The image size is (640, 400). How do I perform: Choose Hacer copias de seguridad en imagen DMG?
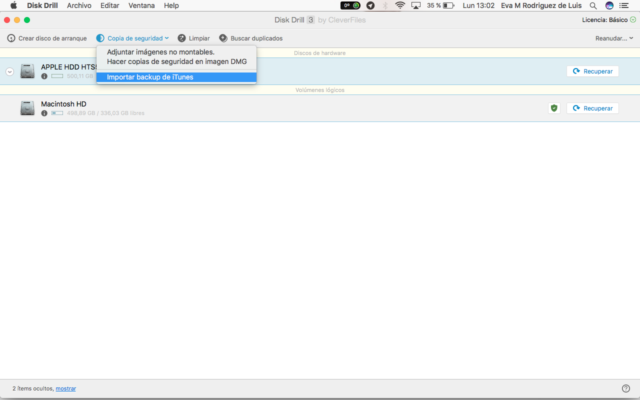pyautogui.click(x=176, y=62)
